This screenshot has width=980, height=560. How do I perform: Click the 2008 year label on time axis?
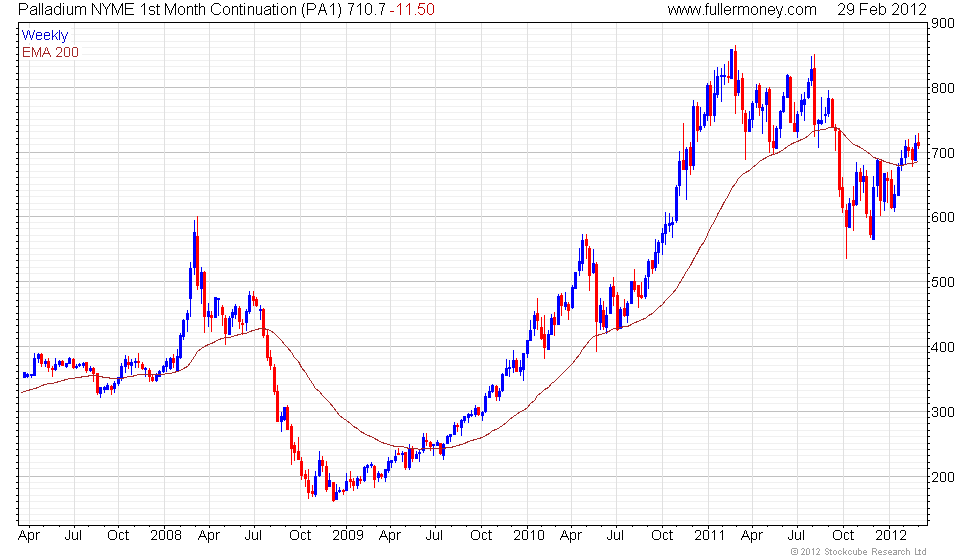166,535
